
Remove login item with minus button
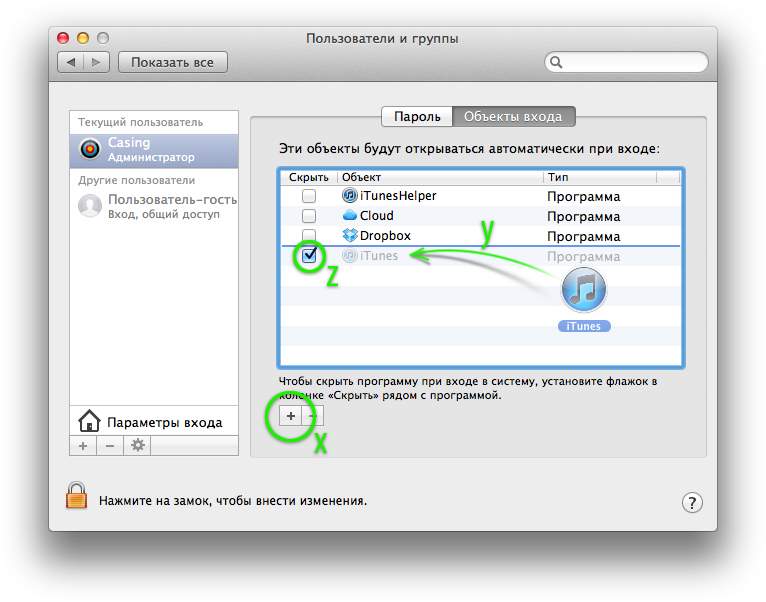313,416
